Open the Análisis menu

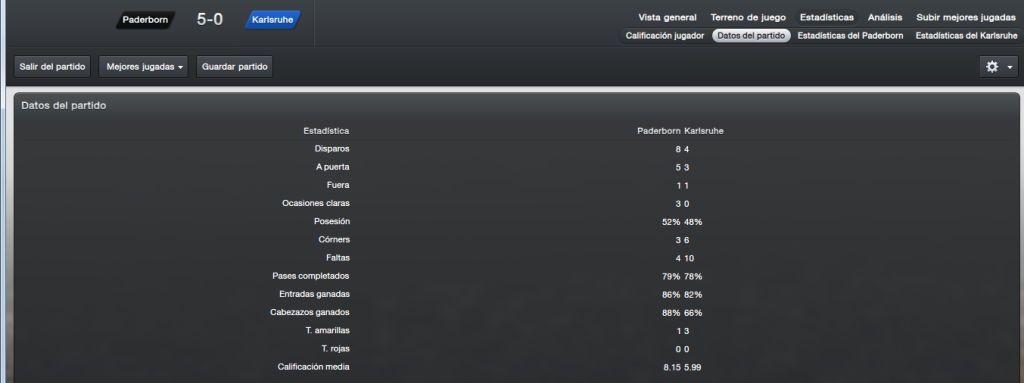coord(885,18)
